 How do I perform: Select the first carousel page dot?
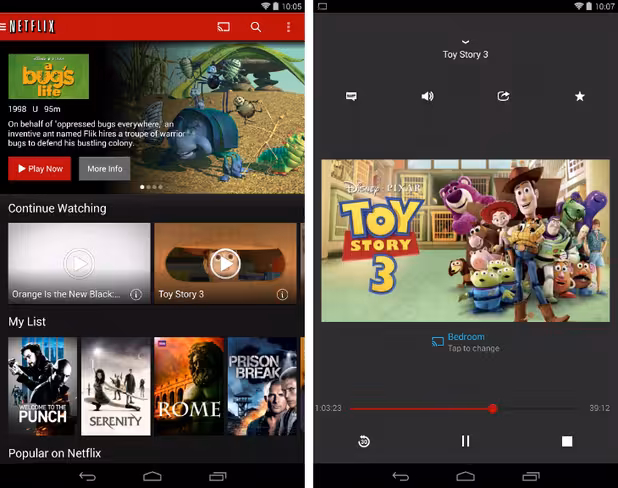(142, 187)
